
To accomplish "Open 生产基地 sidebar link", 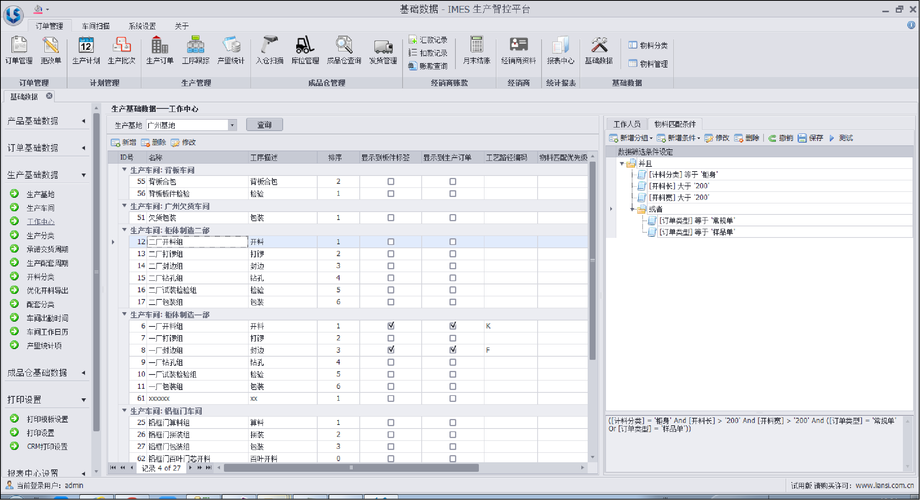I will [40, 194].
